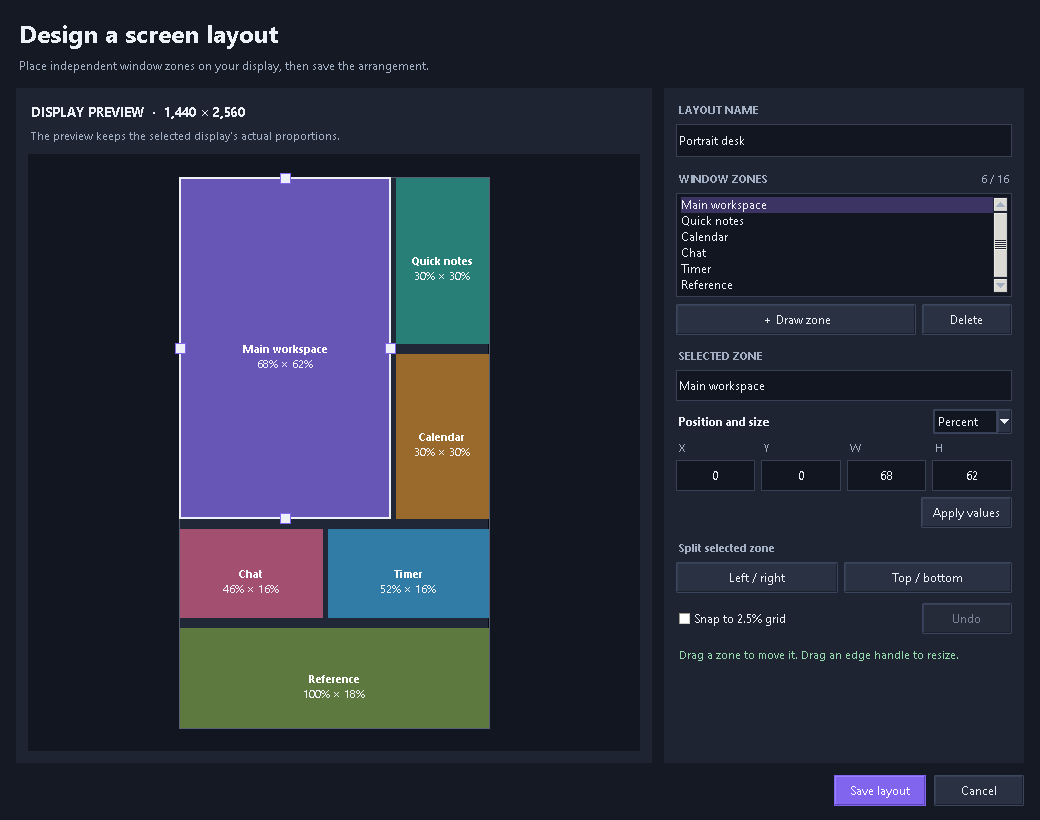Screen dimensions: 1040x820
Task: Apply values for position and size
Action: pyautogui.click(x=966, y=513)
